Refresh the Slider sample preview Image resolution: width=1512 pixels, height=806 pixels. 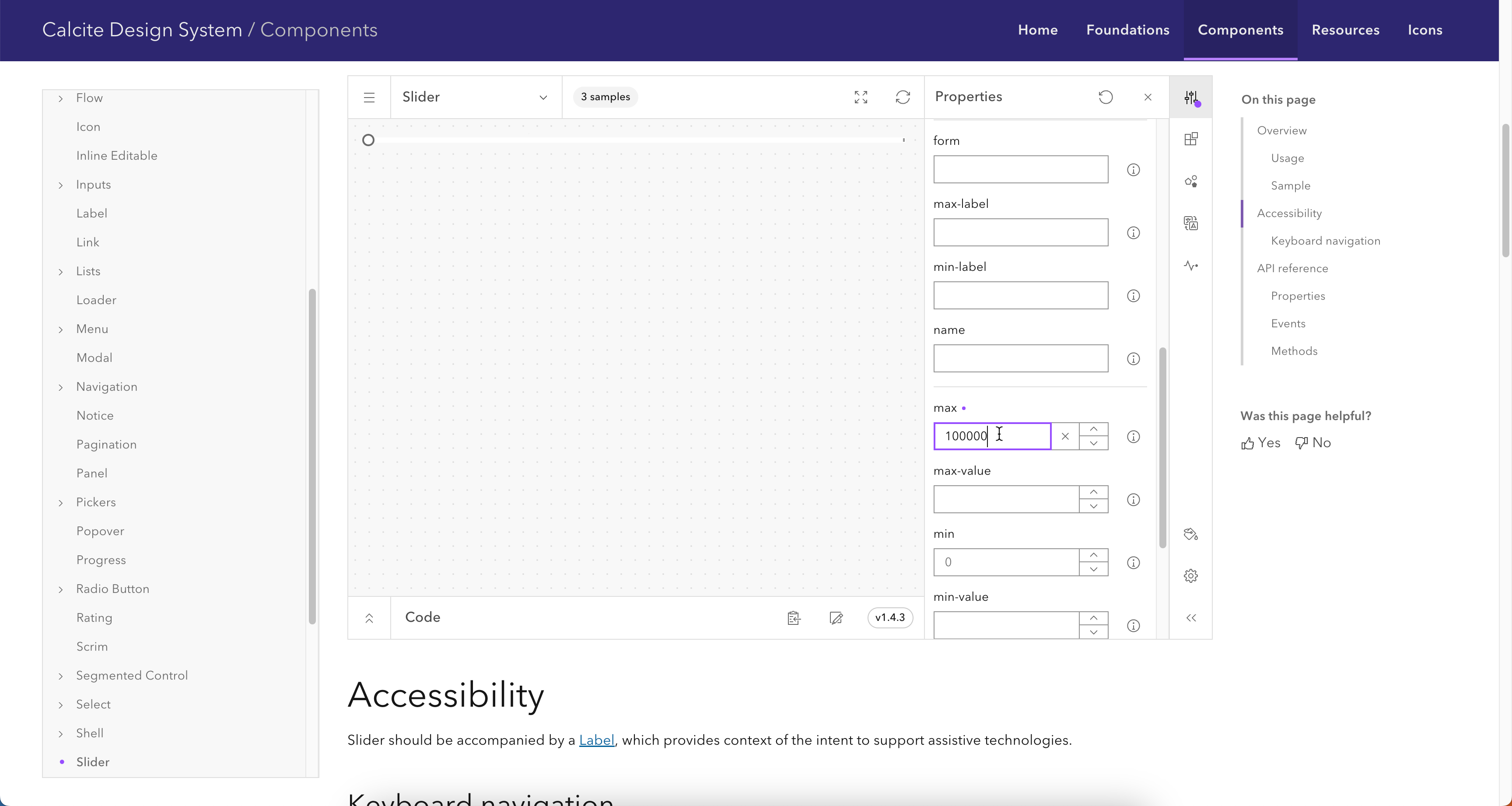pyautogui.click(x=903, y=97)
